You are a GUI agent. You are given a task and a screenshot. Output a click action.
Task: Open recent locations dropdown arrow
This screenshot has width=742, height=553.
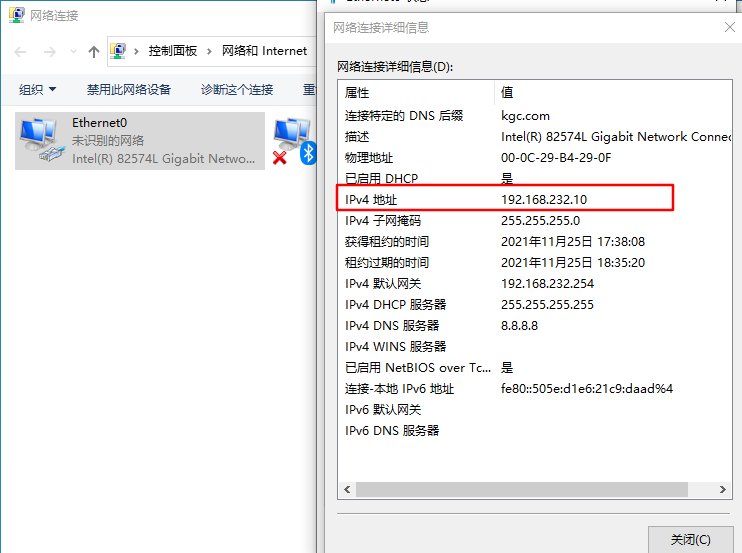(x=73, y=52)
